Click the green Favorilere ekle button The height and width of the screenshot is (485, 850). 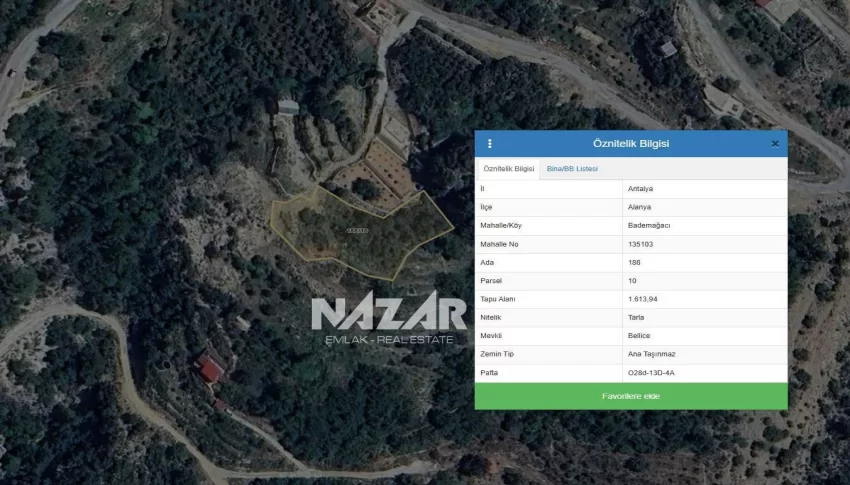(x=630, y=396)
